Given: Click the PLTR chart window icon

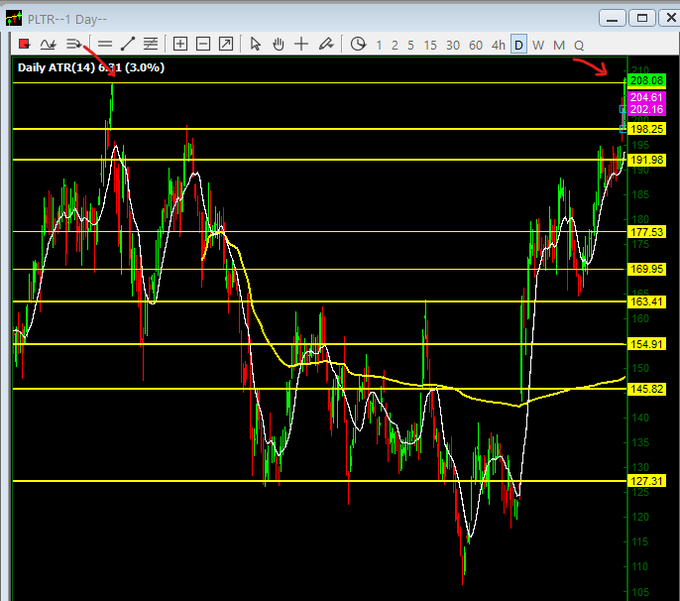Looking at the screenshot, I should [x=14, y=19].
